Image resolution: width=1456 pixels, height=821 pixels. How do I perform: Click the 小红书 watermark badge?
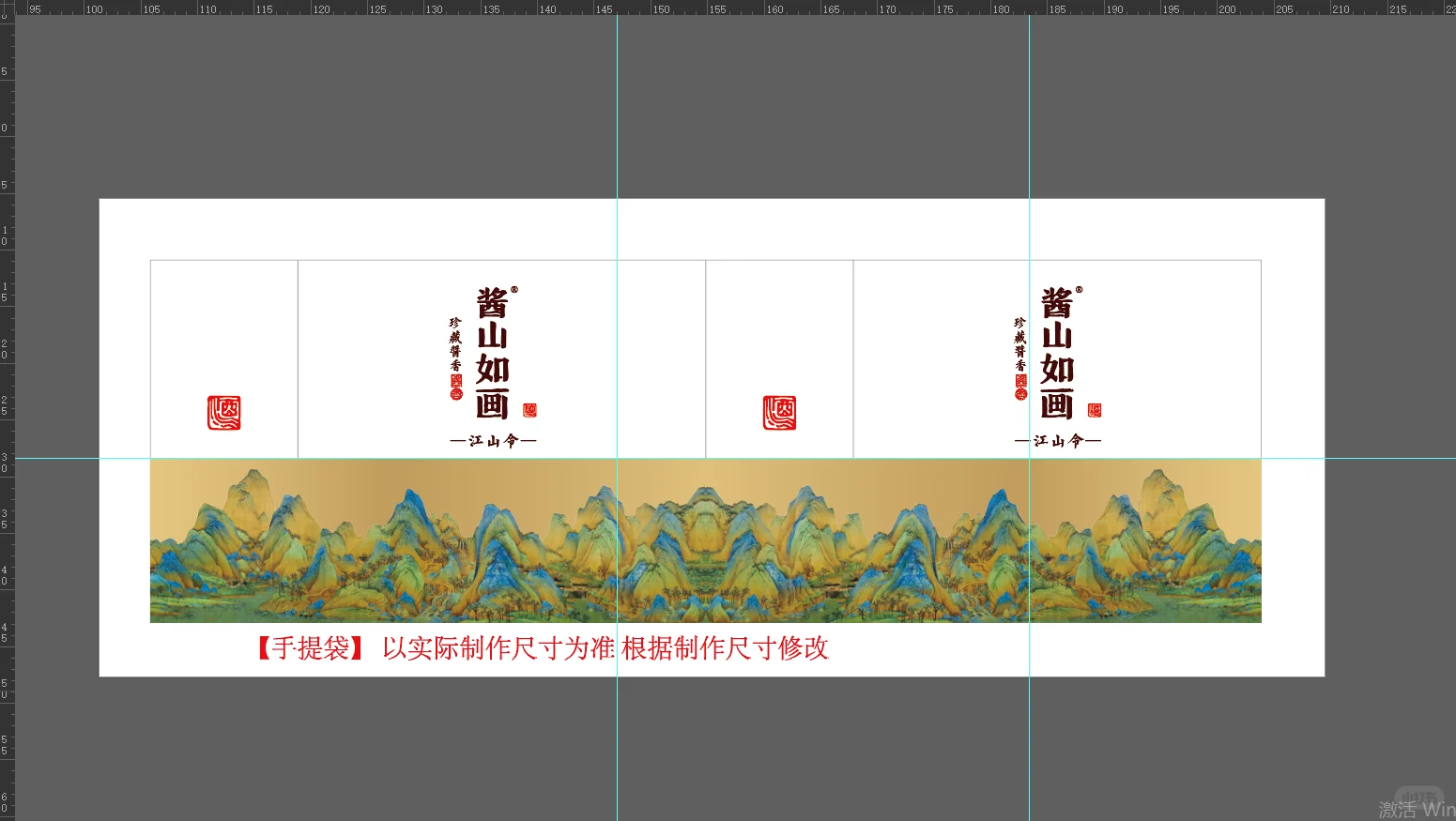1418,795
